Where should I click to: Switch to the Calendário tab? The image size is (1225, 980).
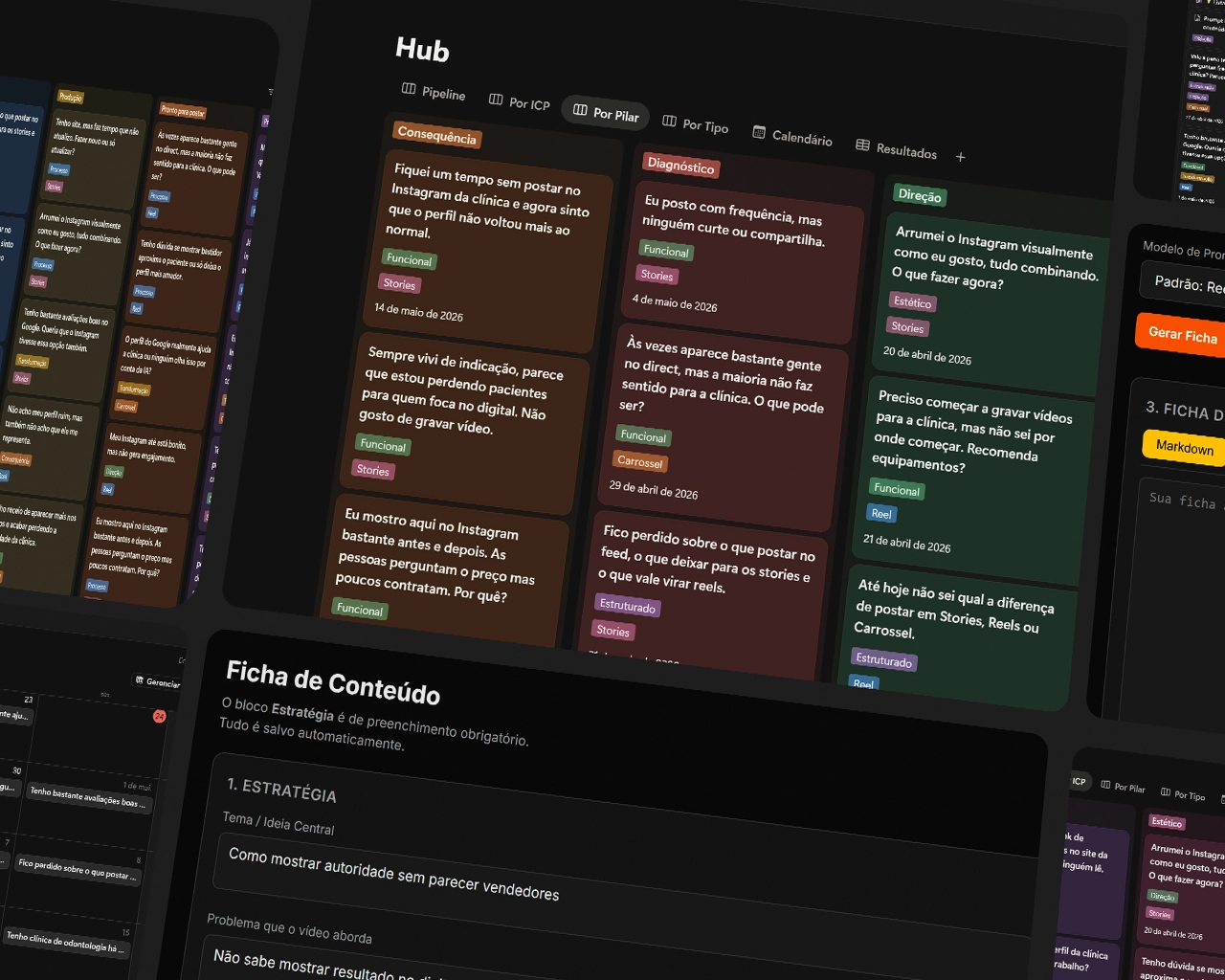pos(802,137)
